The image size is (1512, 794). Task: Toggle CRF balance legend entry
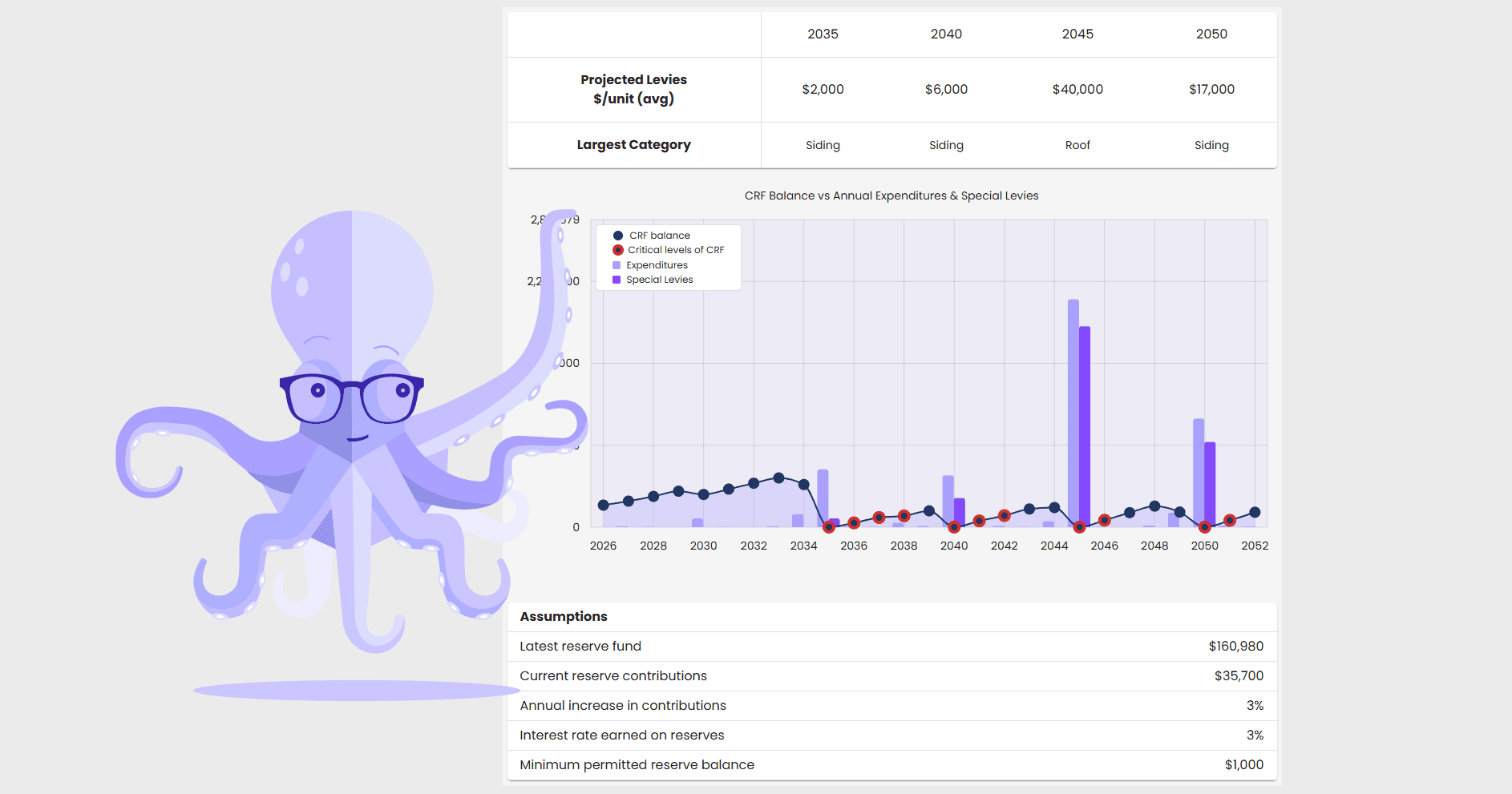[x=651, y=236]
